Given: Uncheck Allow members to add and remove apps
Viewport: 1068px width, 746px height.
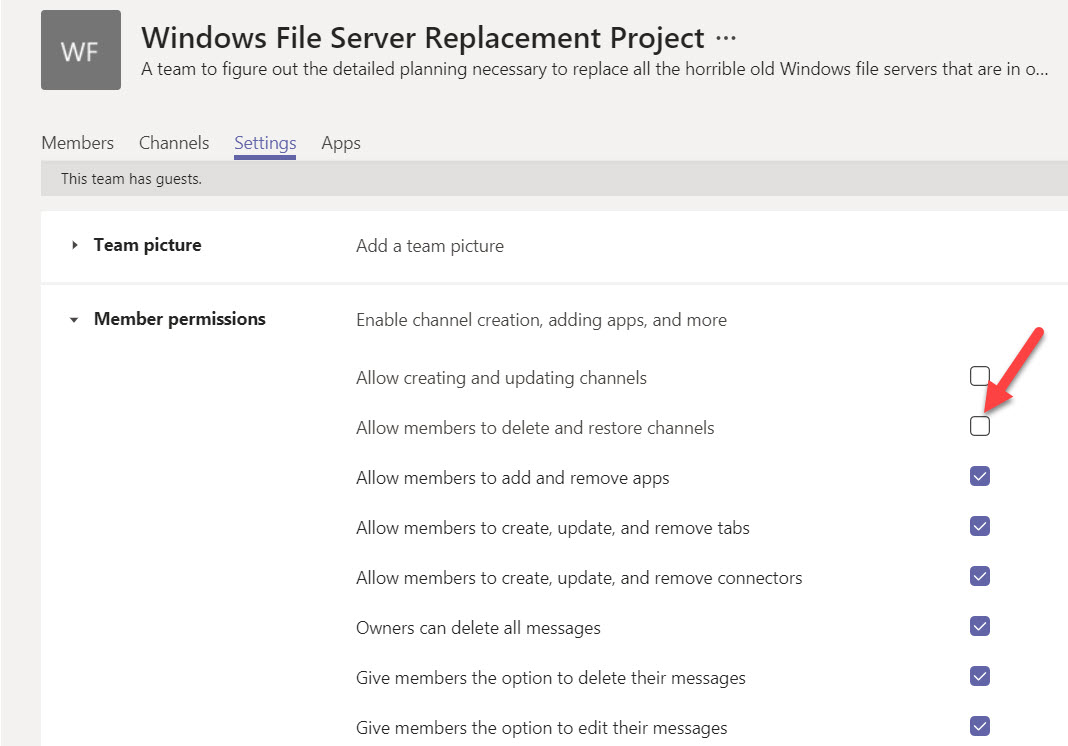Looking at the screenshot, I should 979,476.
